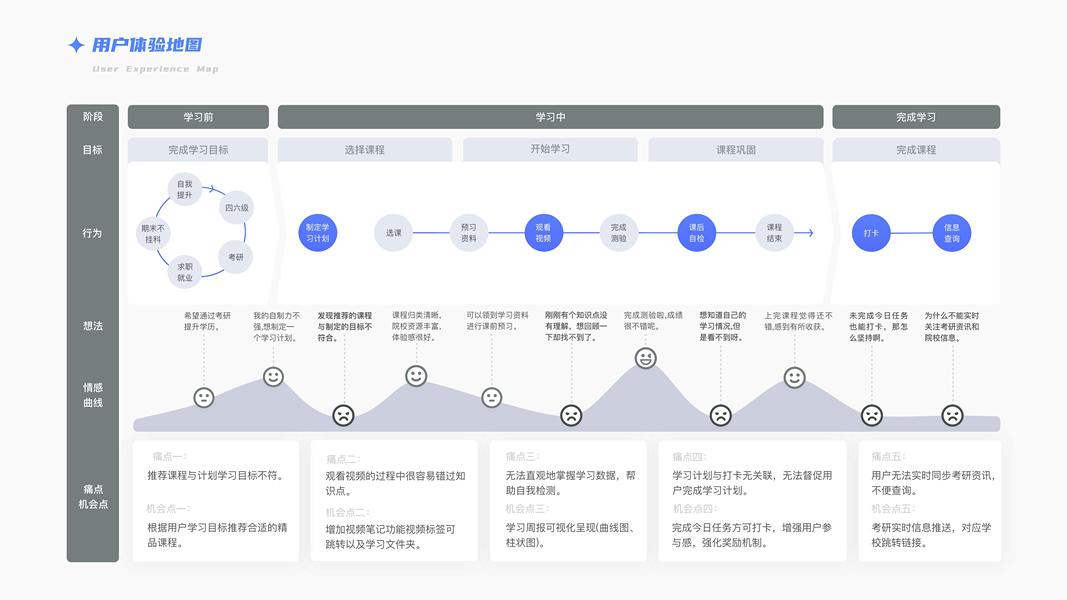Click the 考研 goal circle
Image resolution: width=1067 pixels, height=600 pixels.
click(x=235, y=257)
